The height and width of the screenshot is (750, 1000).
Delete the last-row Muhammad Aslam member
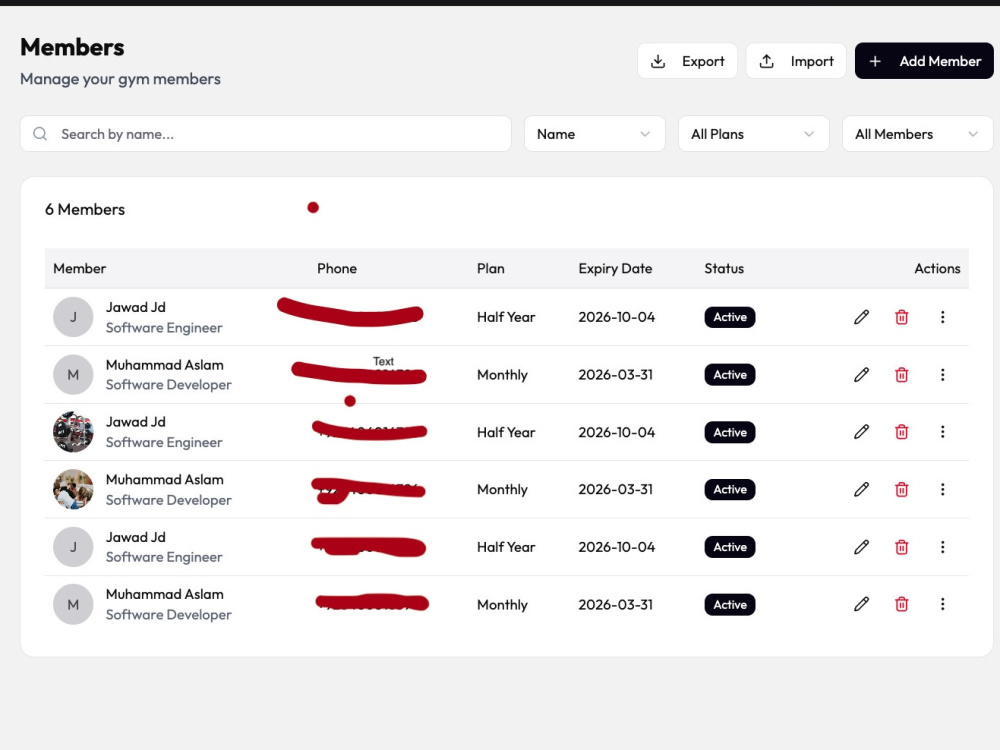(x=901, y=604)
